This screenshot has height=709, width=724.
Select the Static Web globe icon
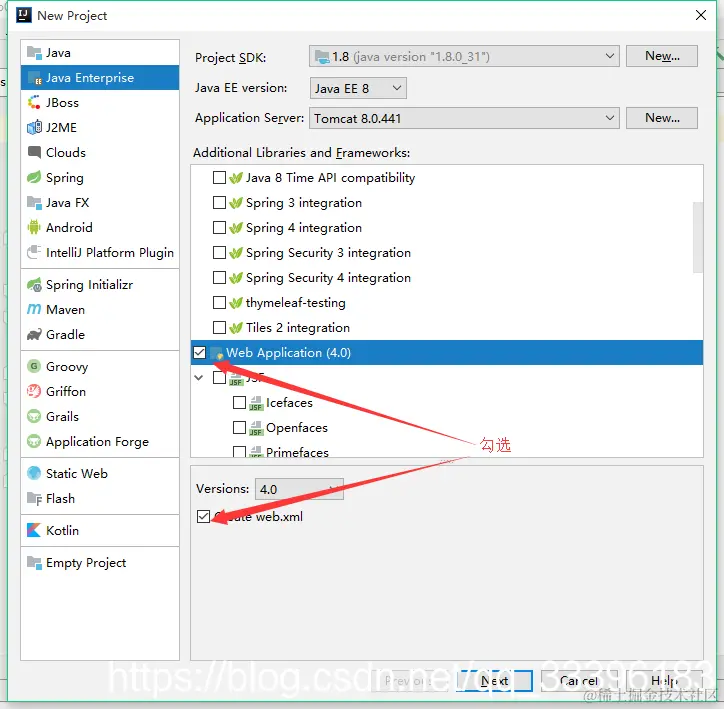pyautogui.click(x=34, y=473)
